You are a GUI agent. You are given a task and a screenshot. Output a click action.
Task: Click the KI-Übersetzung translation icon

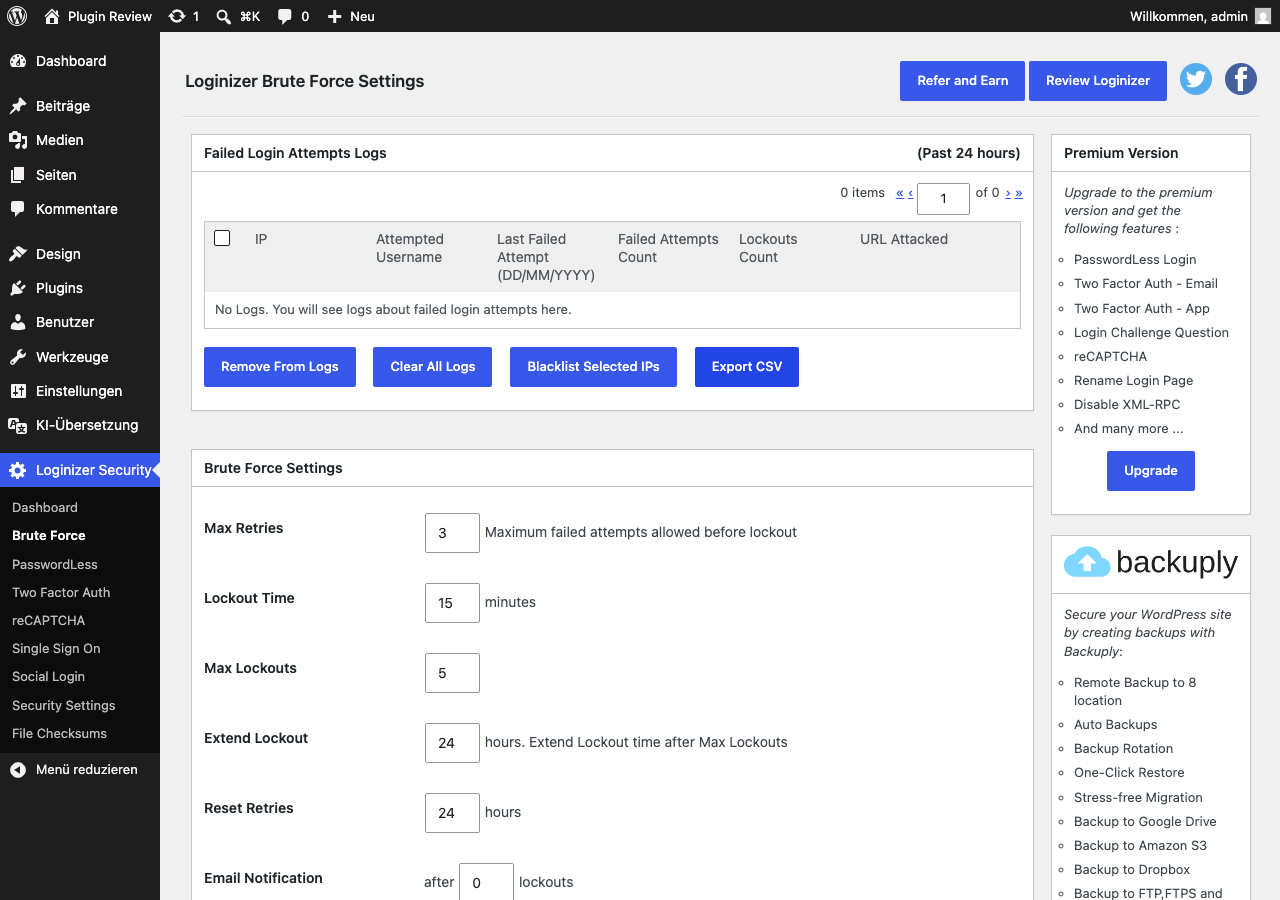tap(18, 425)
